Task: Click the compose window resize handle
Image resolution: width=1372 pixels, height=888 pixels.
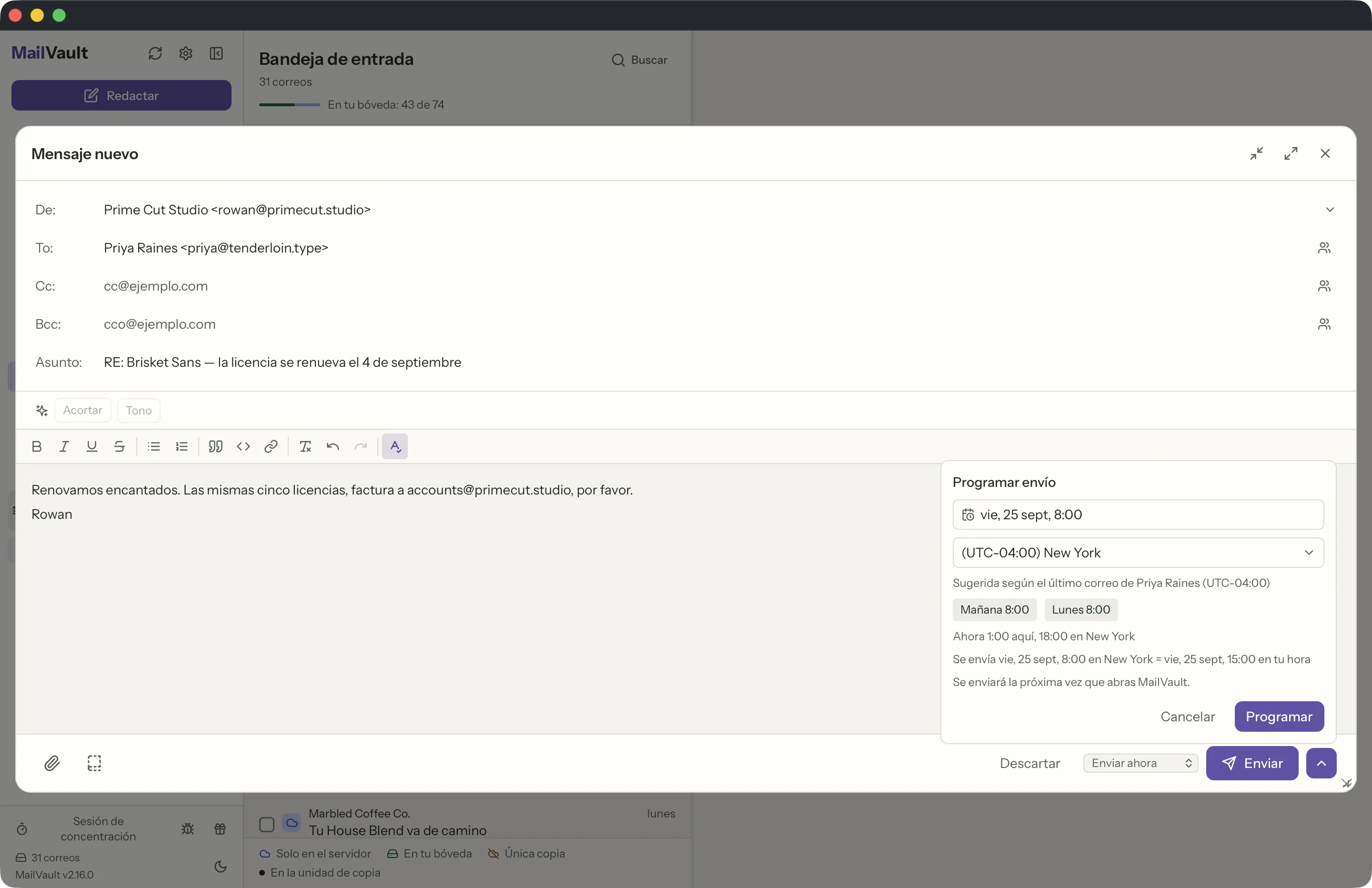Action: point(1346,783)
